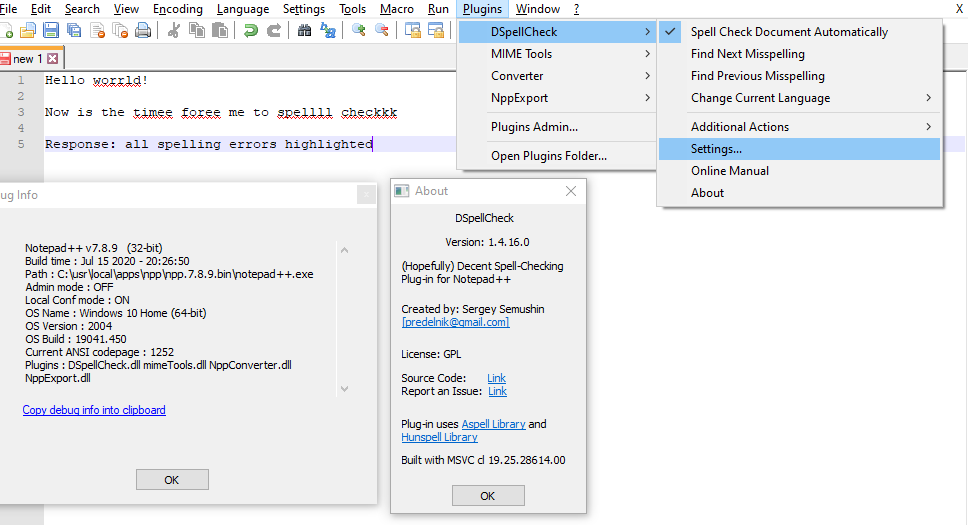
Task: Click the Save file floppy icon
Action: (x=51, y=30)
